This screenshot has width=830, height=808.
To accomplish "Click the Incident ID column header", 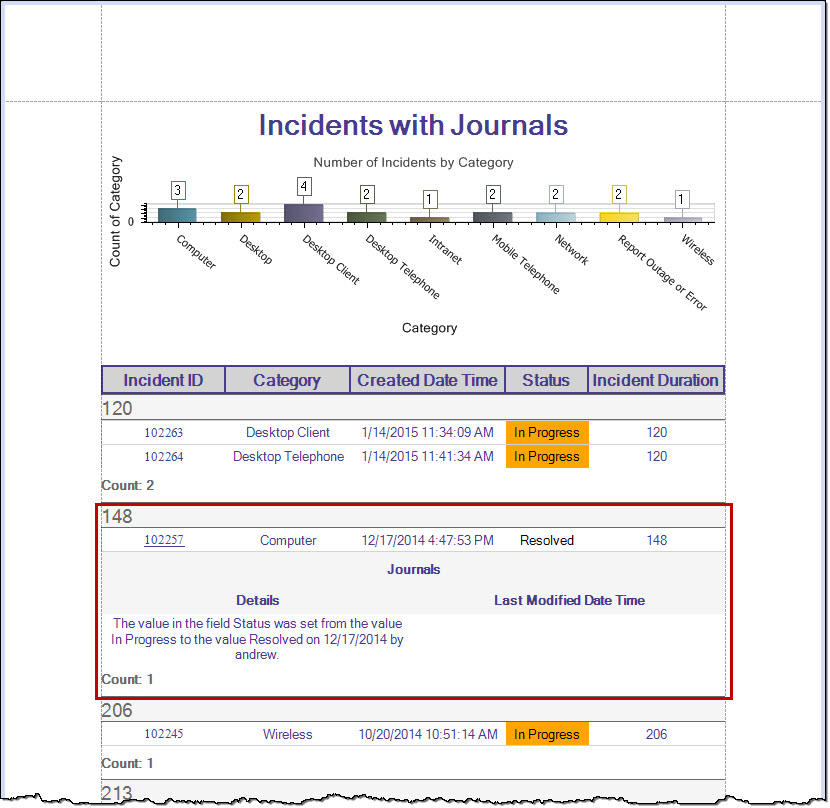I will pyautogui.click(x=163, y=380).
